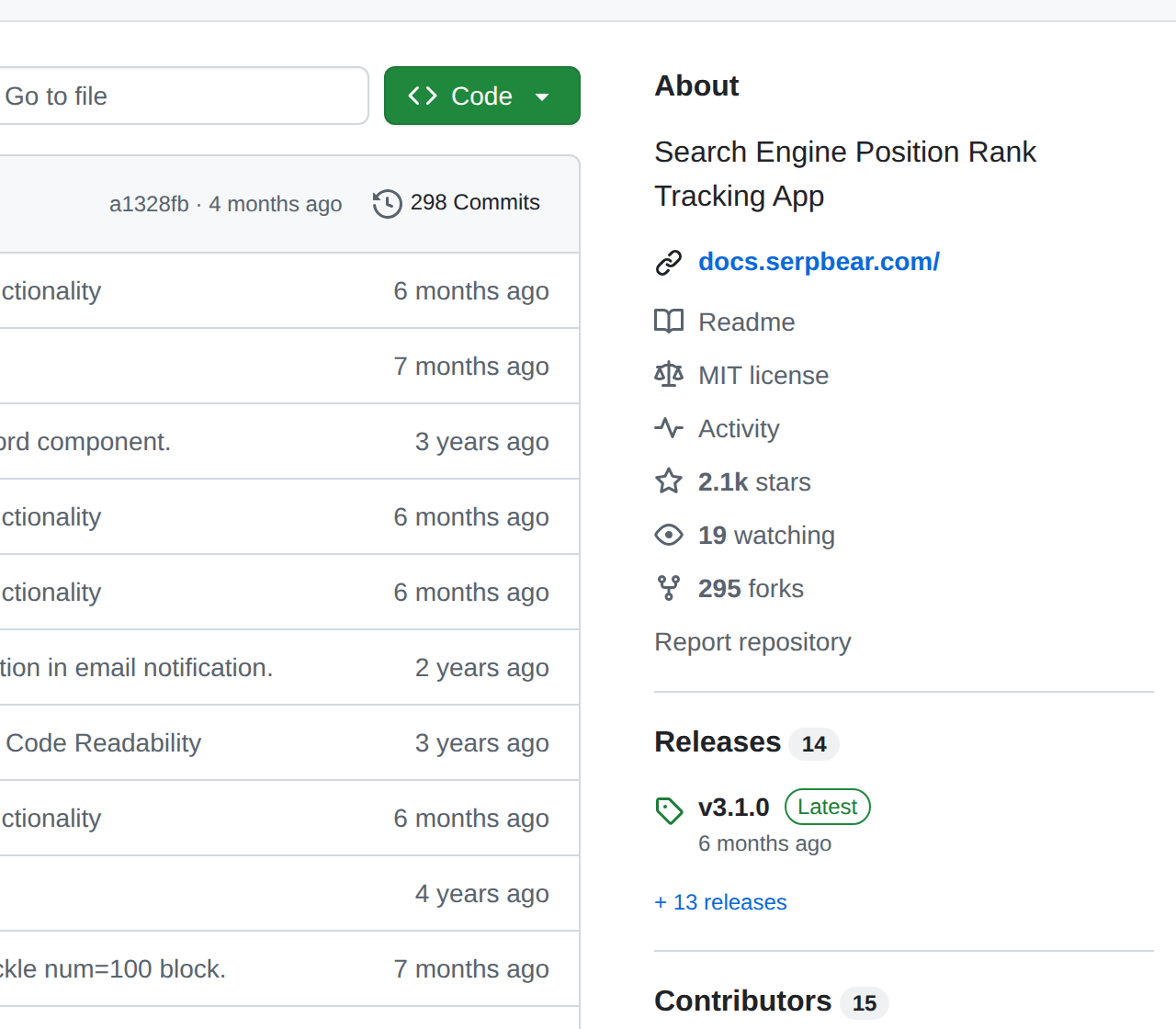Open the Readme link

[x=746, y=322]
